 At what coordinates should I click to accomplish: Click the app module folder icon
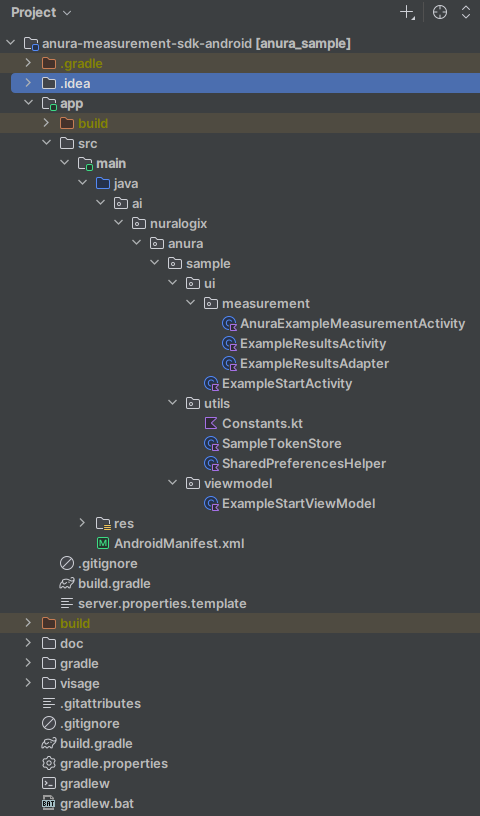tap(49, 104)
